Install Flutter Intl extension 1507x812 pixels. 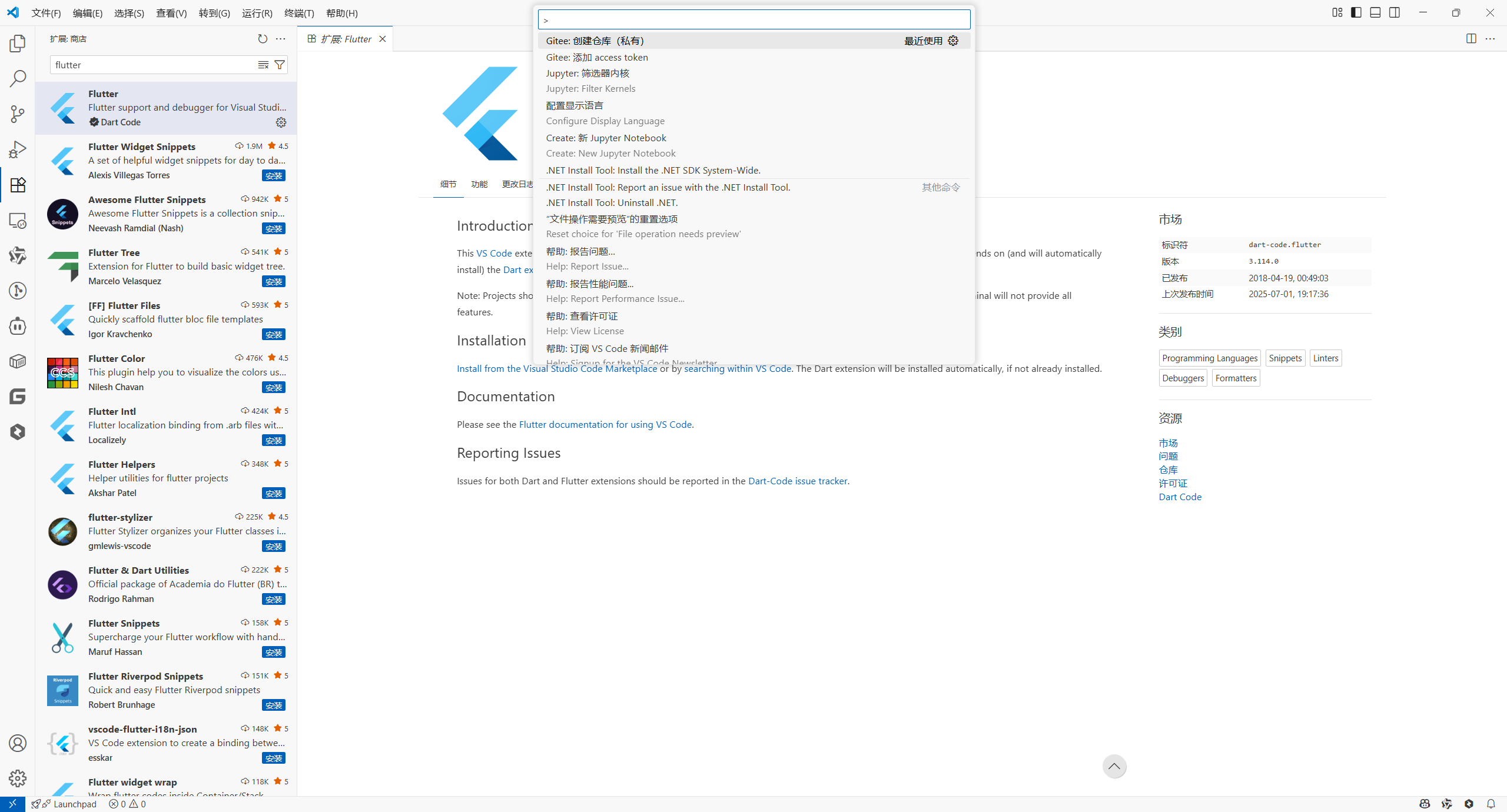tap(274, 440)
